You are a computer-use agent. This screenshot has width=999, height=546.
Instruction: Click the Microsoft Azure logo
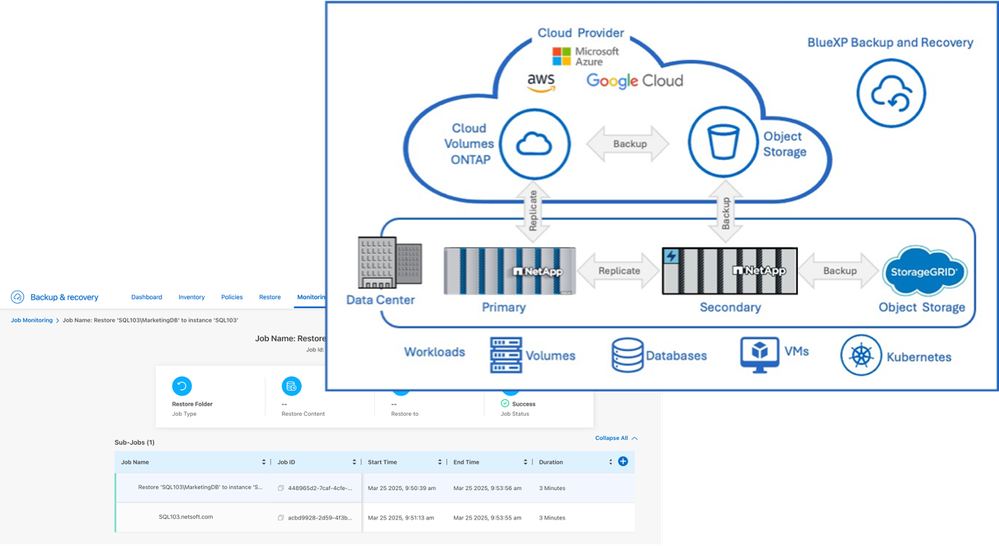(586, 56)
